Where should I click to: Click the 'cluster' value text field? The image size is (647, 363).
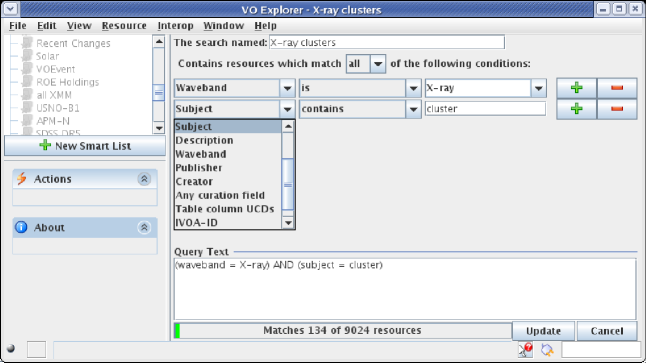(485, 109)
